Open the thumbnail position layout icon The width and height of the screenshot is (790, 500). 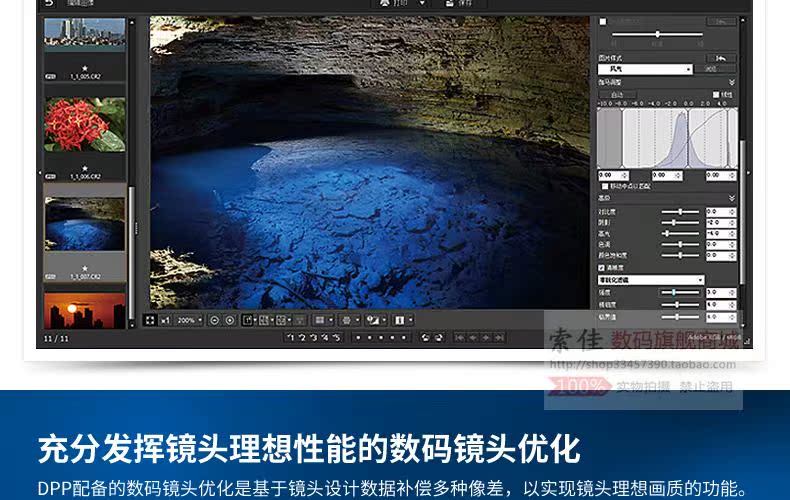tap(319, 320)
